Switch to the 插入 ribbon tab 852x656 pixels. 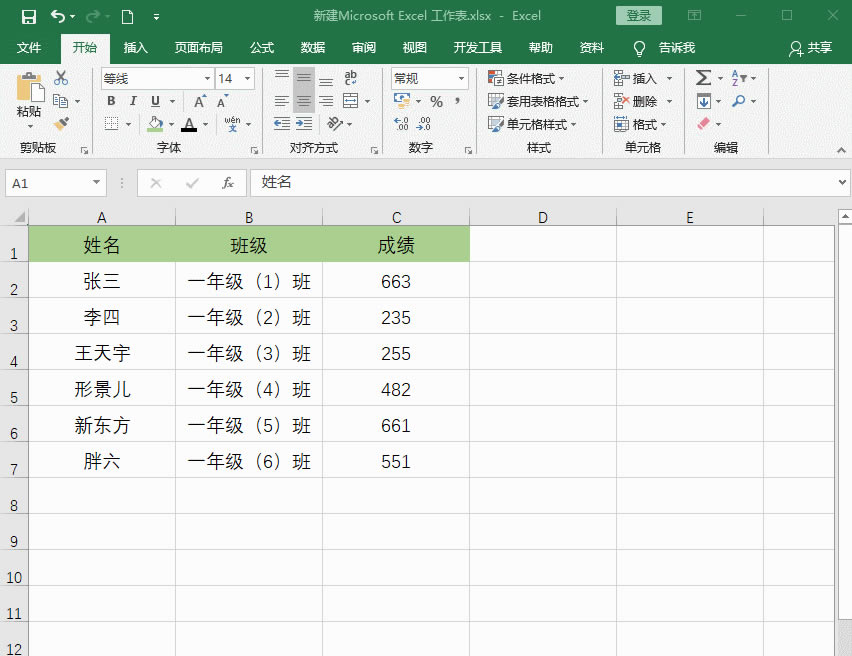(135, 47)
